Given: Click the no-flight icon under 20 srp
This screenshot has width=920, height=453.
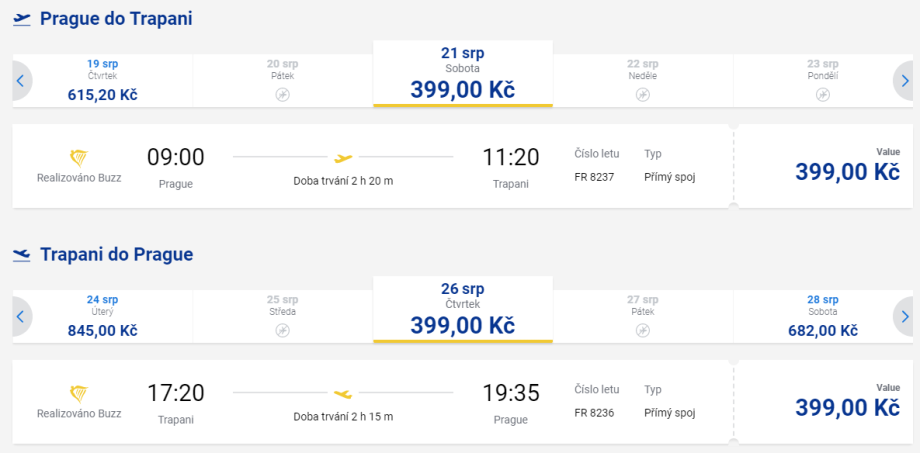Looking at the screenshot, I should click(x=282, y=95).
